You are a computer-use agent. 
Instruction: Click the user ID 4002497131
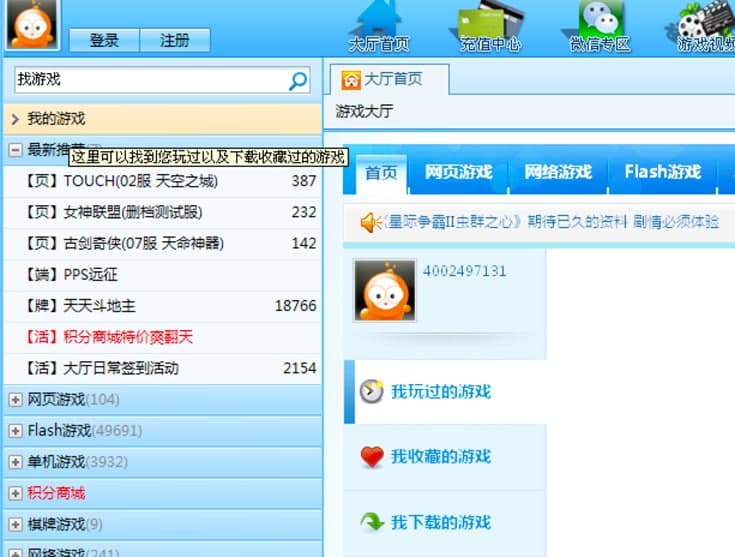pos(465,271)
